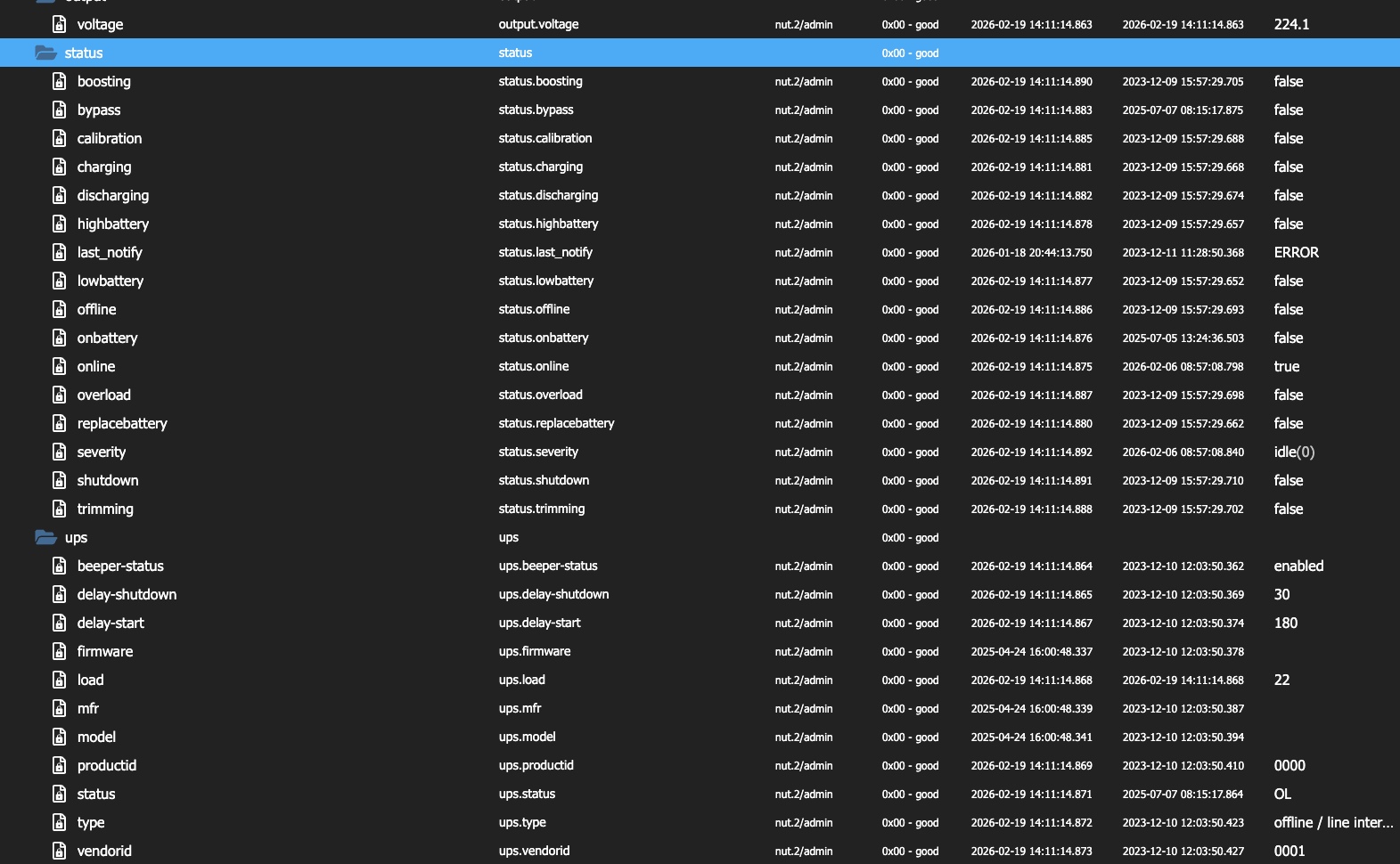Click the state icon beside delay-start
The image size is (1400, 864).
coord(59,623)
